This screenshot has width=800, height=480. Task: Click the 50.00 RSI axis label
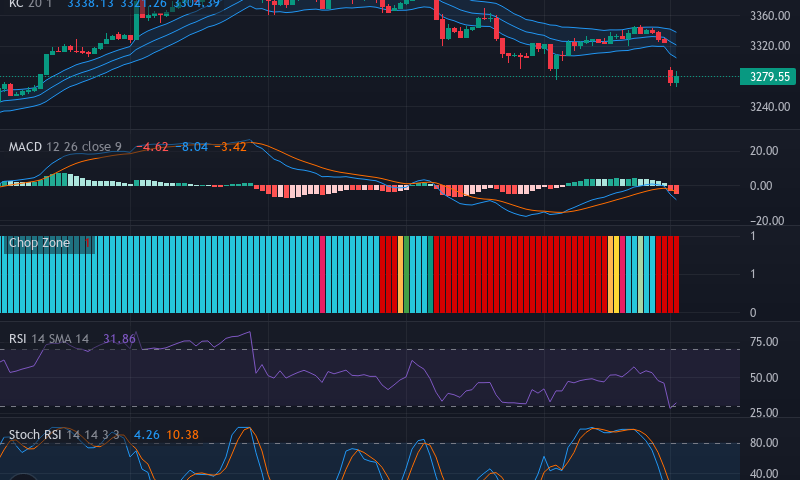point(764,378)
